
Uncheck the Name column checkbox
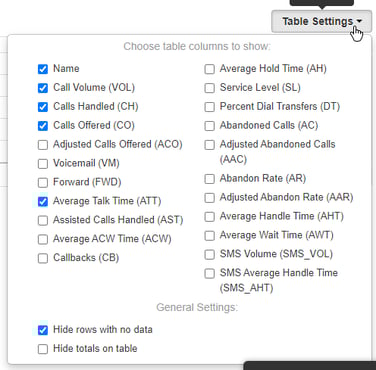coord(43,69)
